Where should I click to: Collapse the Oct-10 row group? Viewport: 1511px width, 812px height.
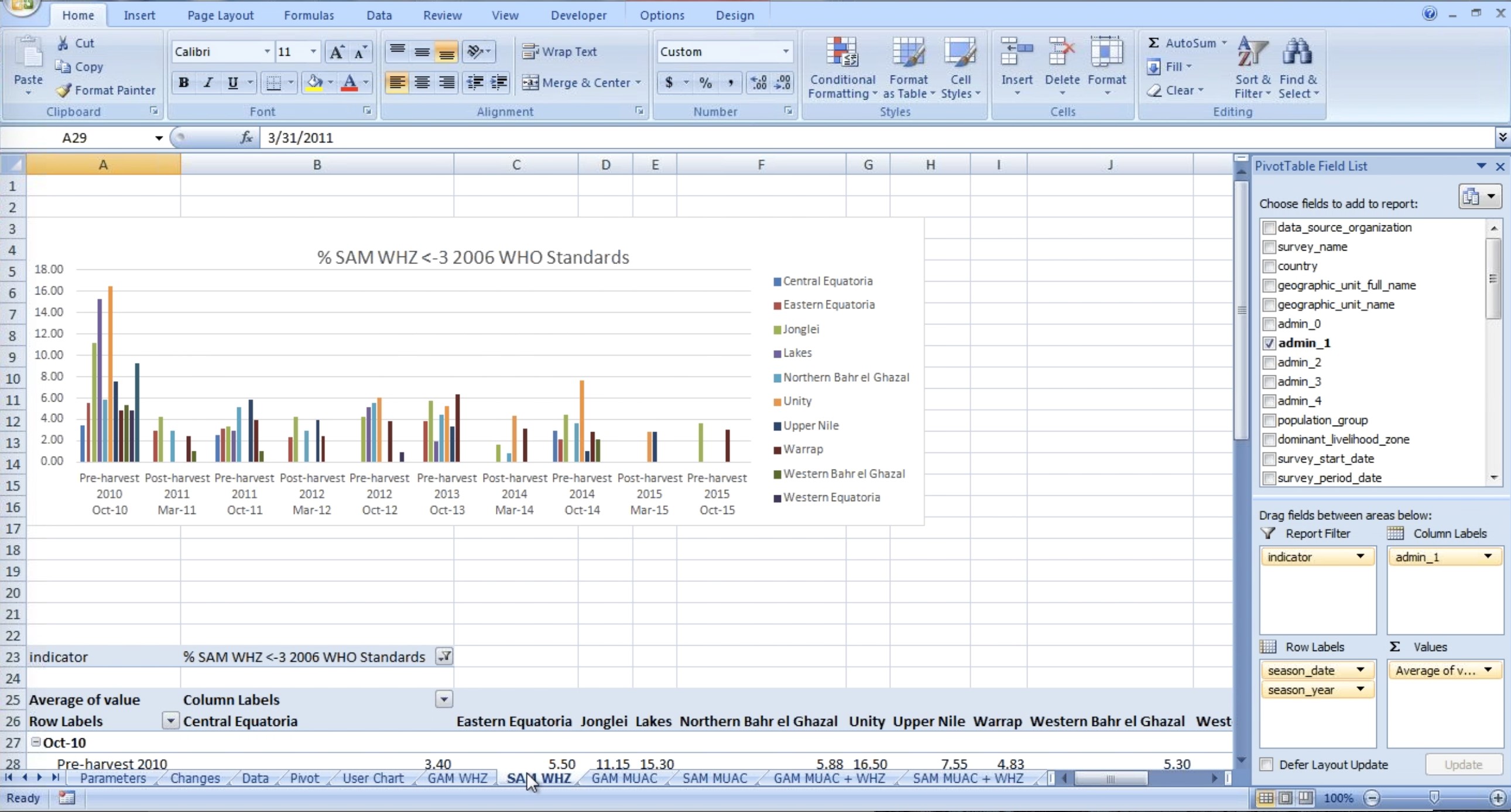point(36,742)
